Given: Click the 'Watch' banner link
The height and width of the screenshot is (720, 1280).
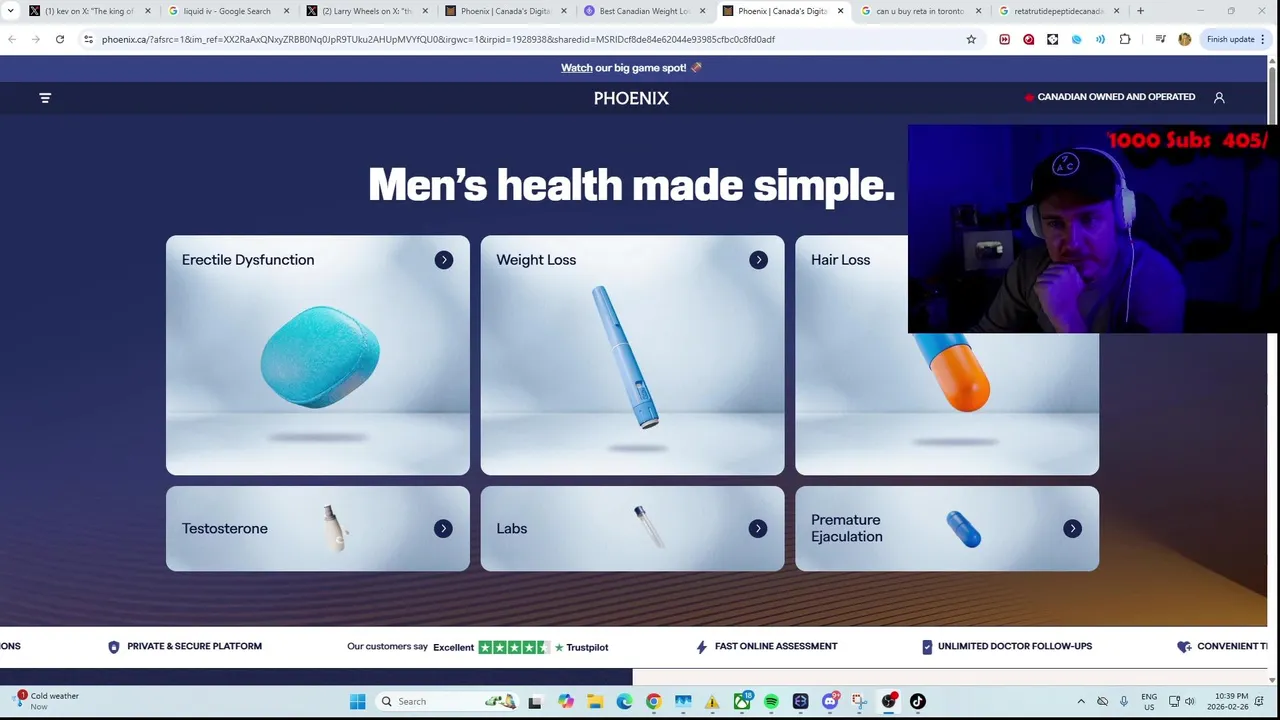Looking at the screenshot, I should pos(576,68).
